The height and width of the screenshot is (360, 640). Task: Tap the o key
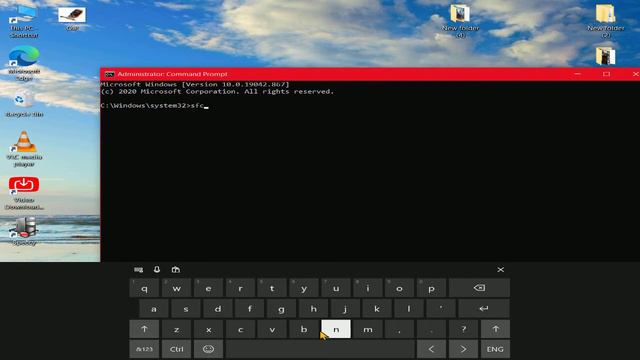click(400, 288)
